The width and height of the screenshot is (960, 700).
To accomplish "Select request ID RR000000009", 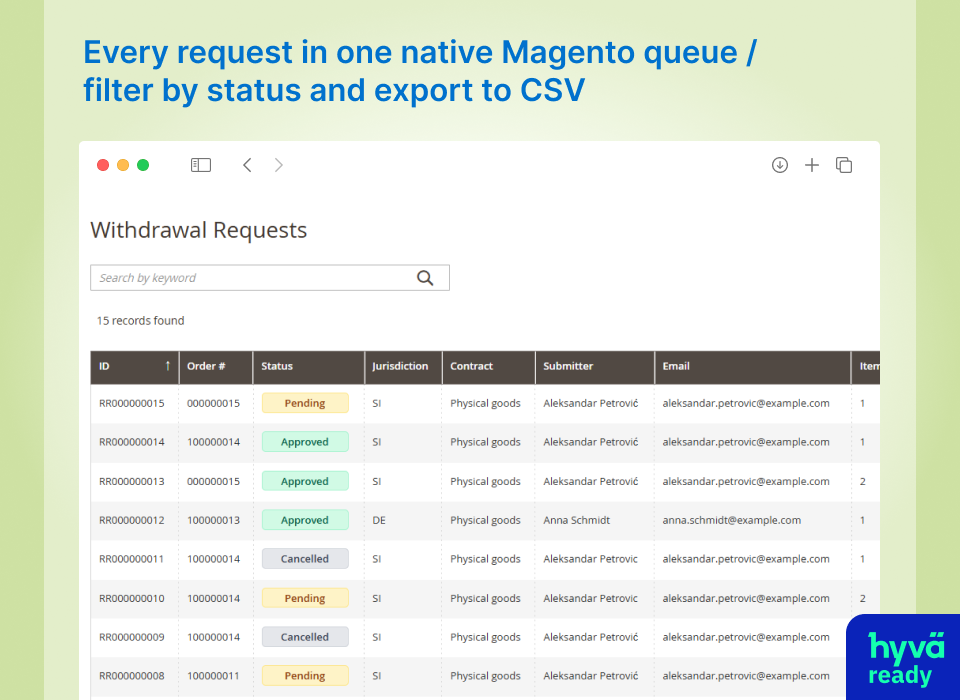I will coord(132,637).
